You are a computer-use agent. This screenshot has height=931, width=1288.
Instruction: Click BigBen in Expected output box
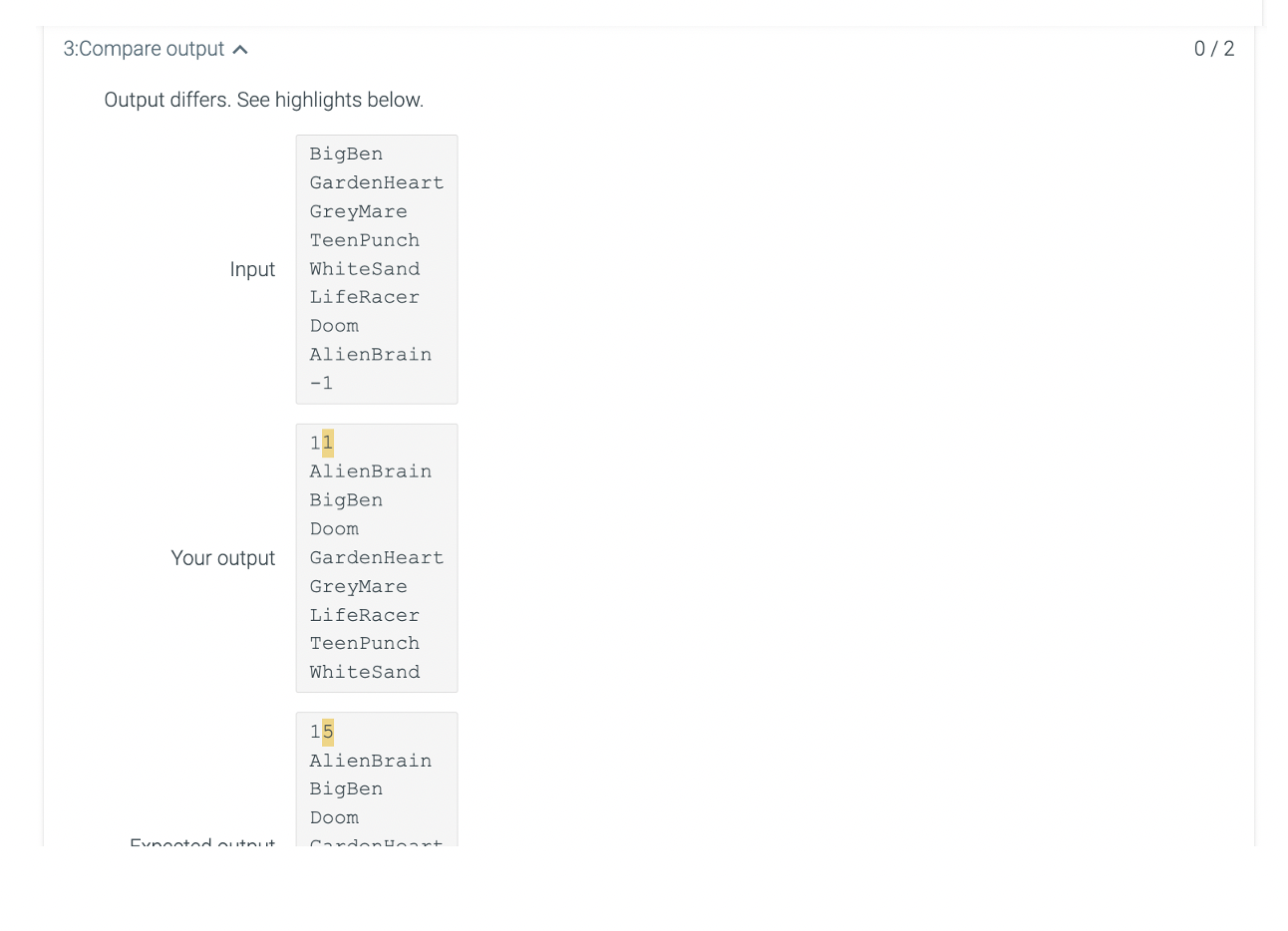point(346,788)
